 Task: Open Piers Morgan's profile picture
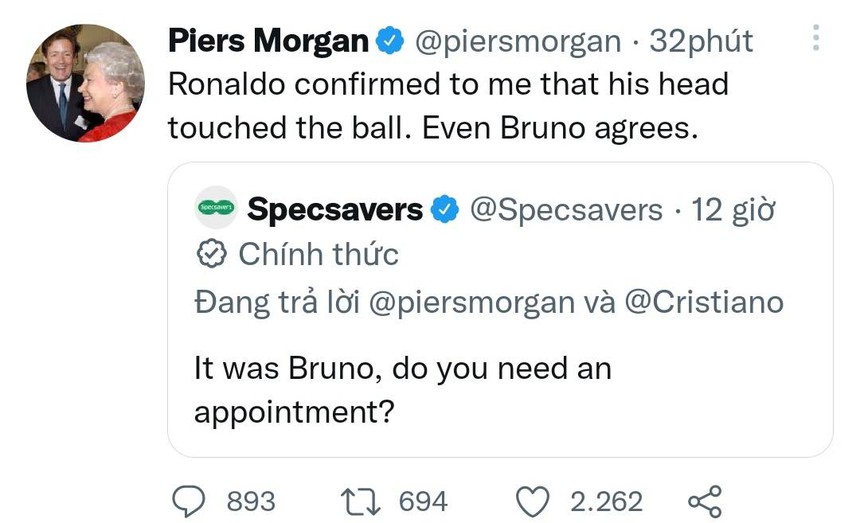[x=85, y=84]
